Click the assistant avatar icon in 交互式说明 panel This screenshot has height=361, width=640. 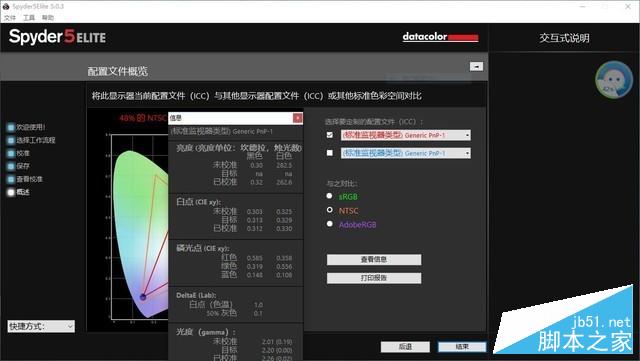[x=614, y=80]
